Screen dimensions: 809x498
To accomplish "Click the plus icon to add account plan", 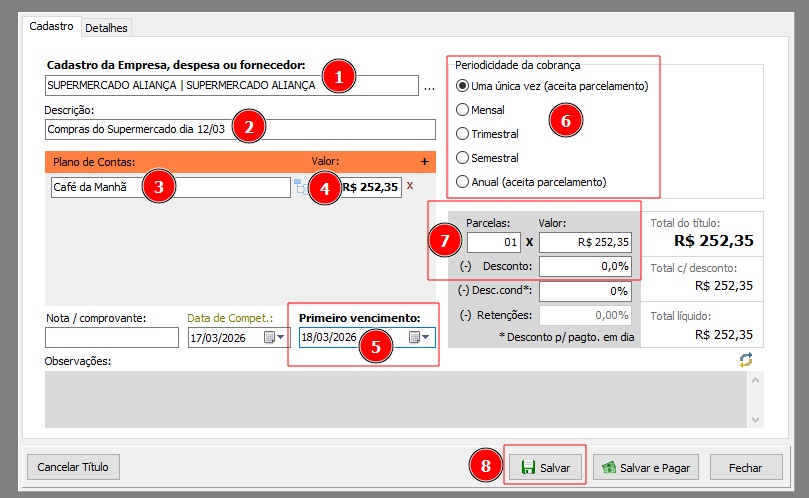I will pos(423,161).
